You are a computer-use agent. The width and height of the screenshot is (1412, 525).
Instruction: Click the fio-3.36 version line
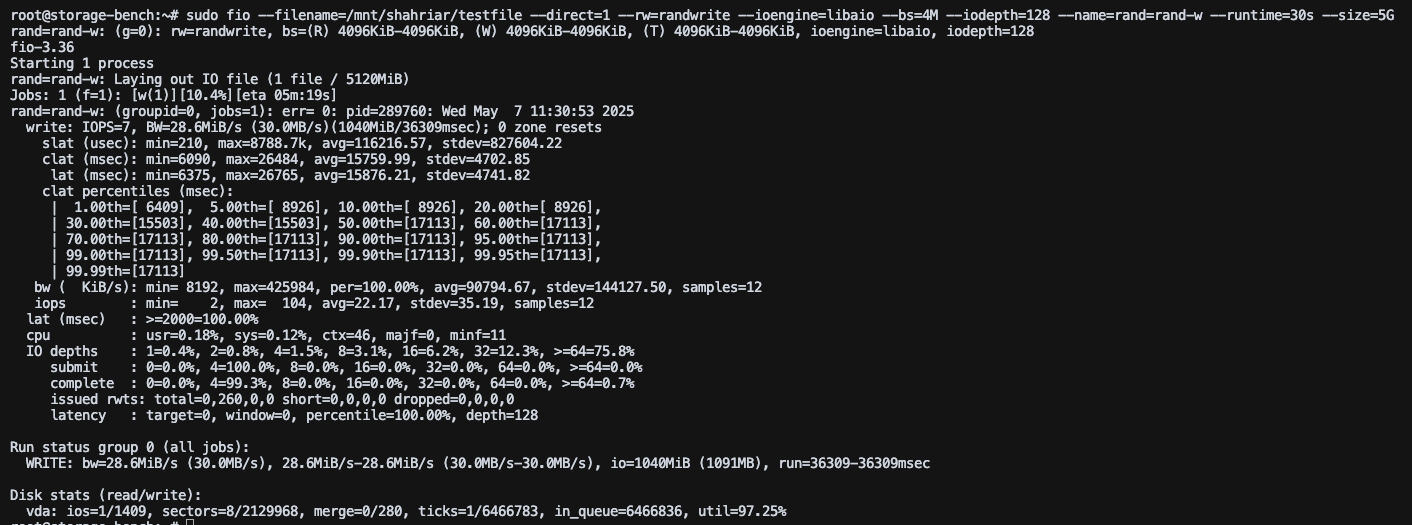coord(42,48)
